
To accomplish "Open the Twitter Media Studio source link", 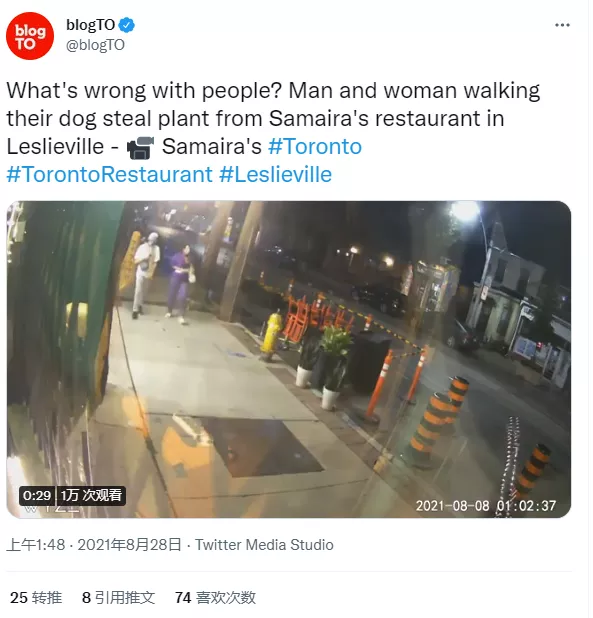I will pyautogui.click(x=264, y=545).
